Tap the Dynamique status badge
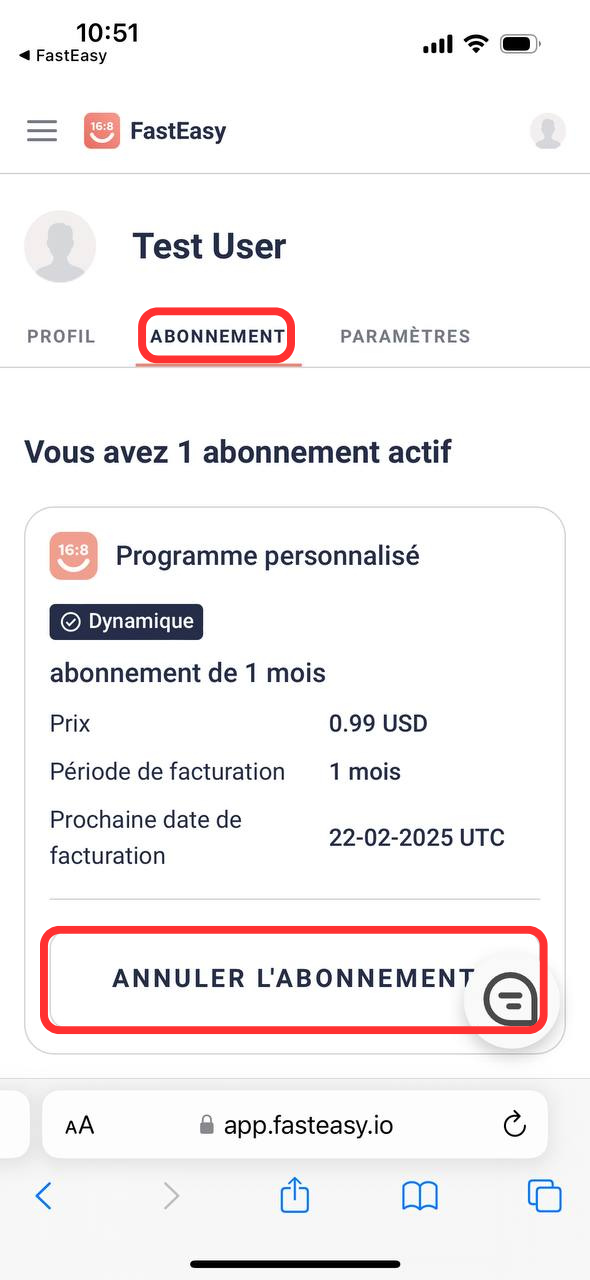 pyautogui.click(x=127, y=622)
